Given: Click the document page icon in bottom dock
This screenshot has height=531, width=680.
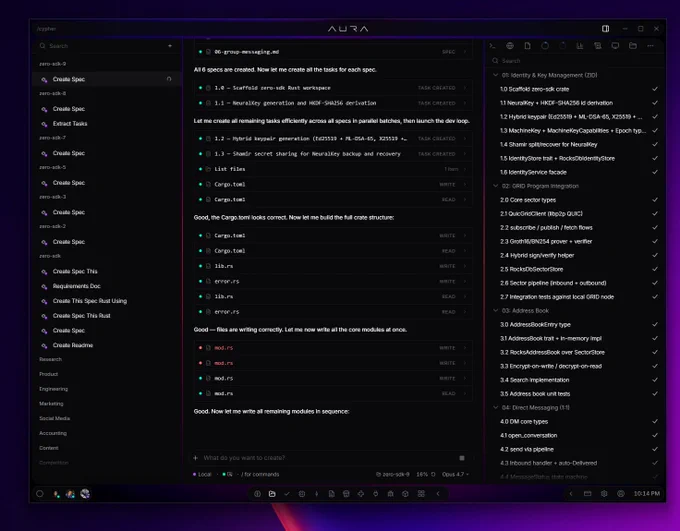Looking at the screenshot, I should [331, 494].
